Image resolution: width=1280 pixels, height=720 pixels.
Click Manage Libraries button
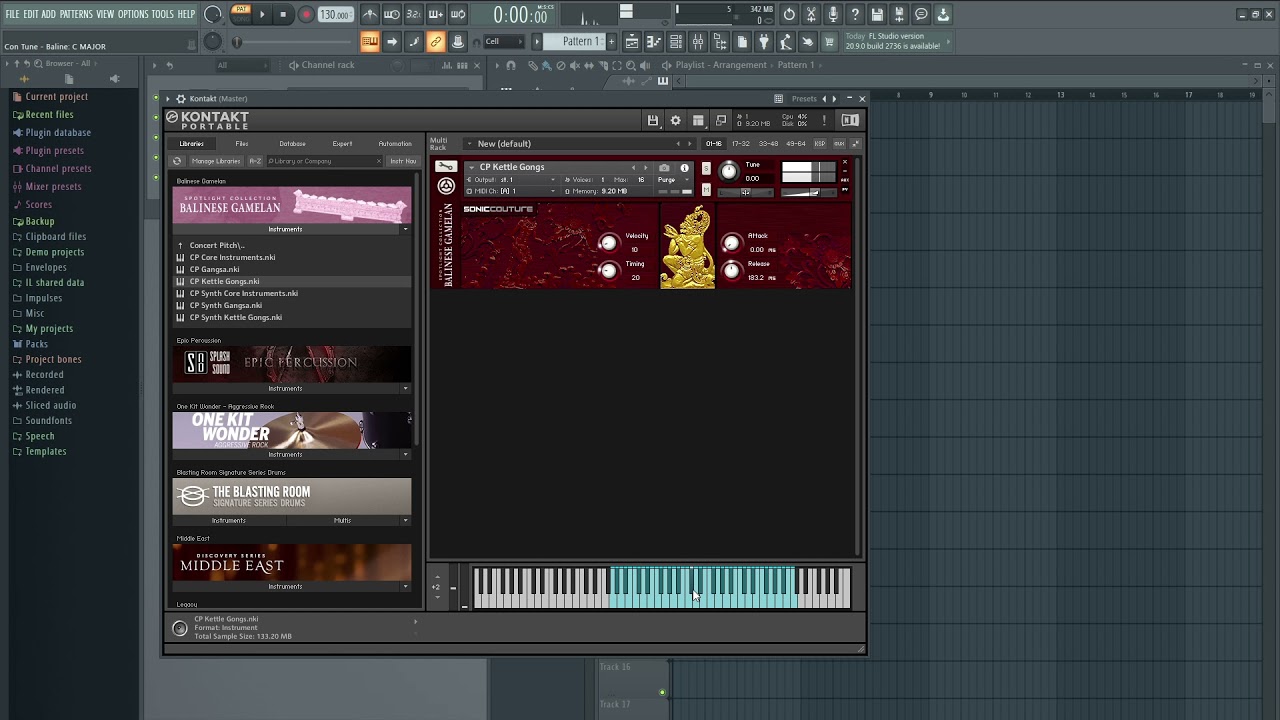coord(216,161)
